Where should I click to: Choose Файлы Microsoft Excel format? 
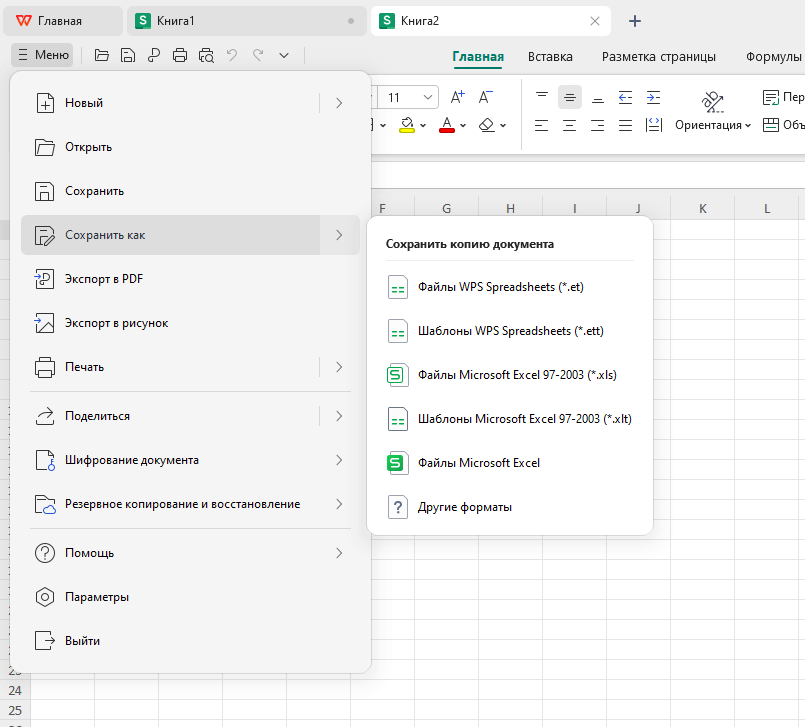pos(510,463)
